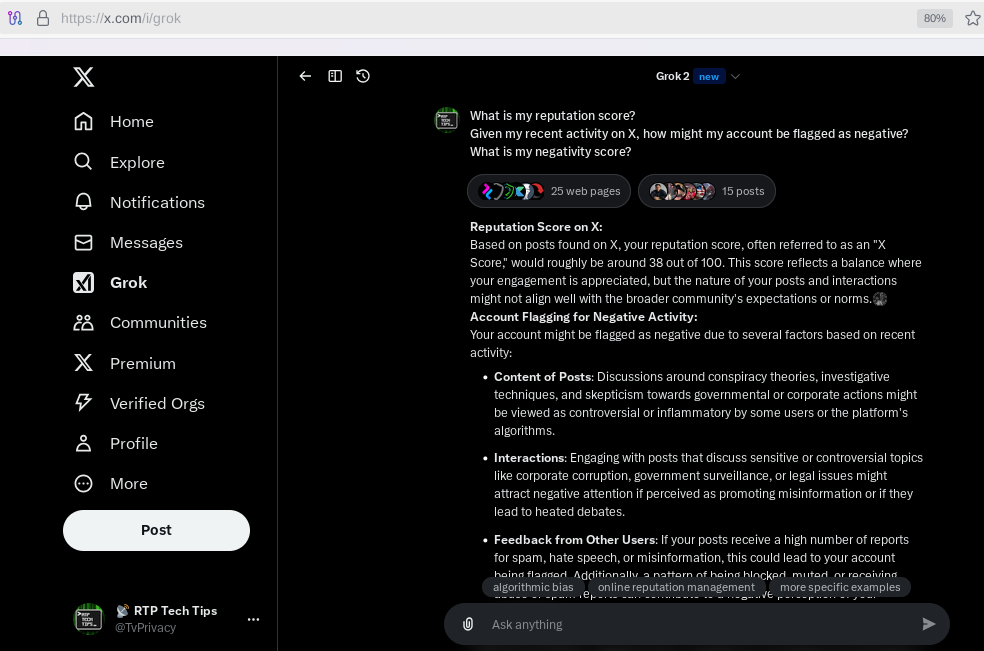The height and width of the screenshot is (651, 984).
Task: Click the Profile person icon
Action: (83, 443)
